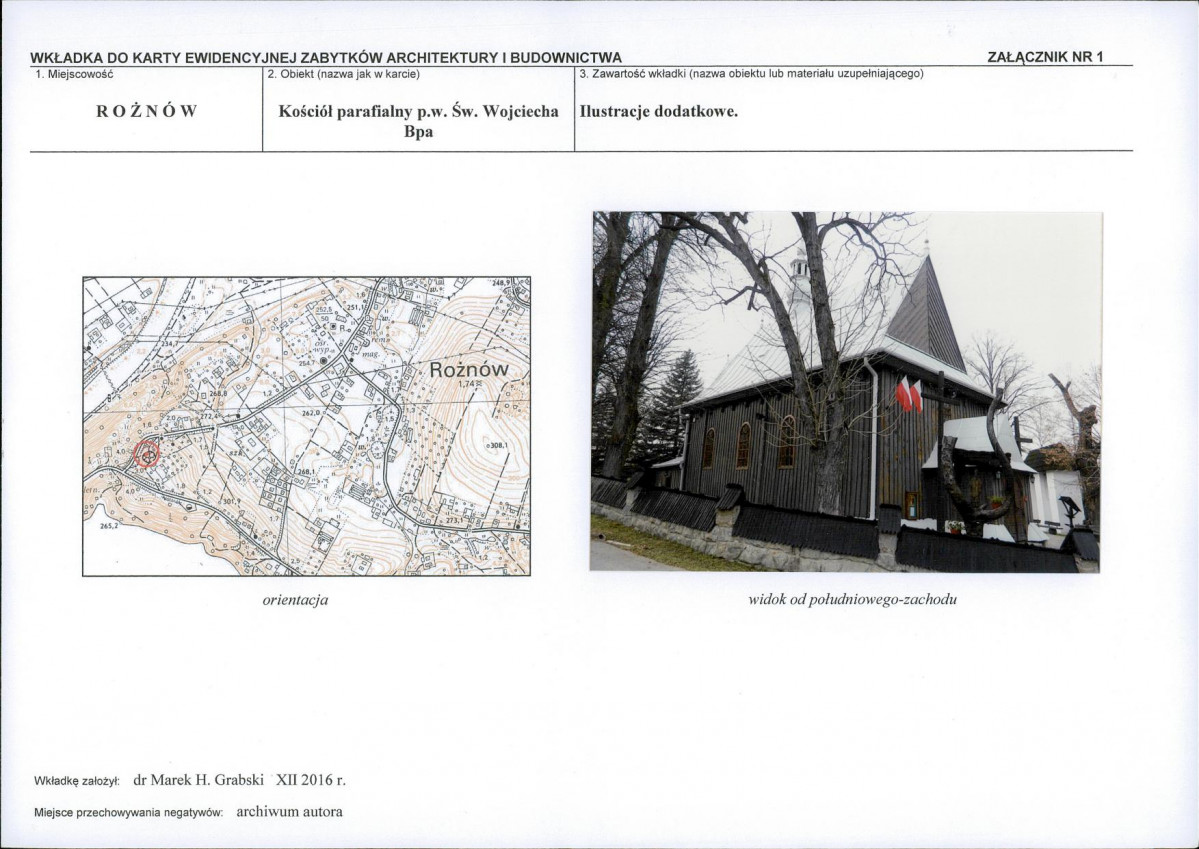
Task: Select the author name 'dr Marek H. Grabski'
Action: click(x=198, y=780)
